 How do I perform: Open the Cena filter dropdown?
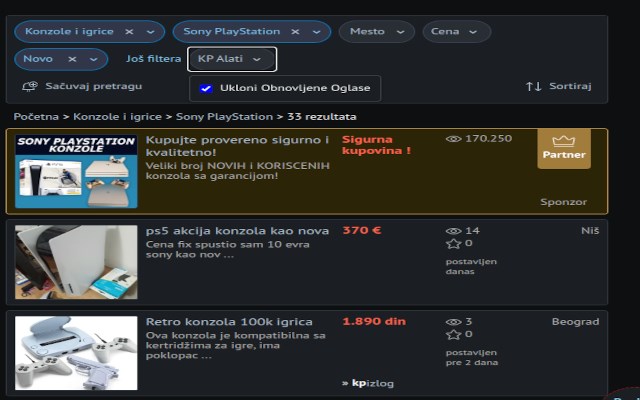[457, 31]
